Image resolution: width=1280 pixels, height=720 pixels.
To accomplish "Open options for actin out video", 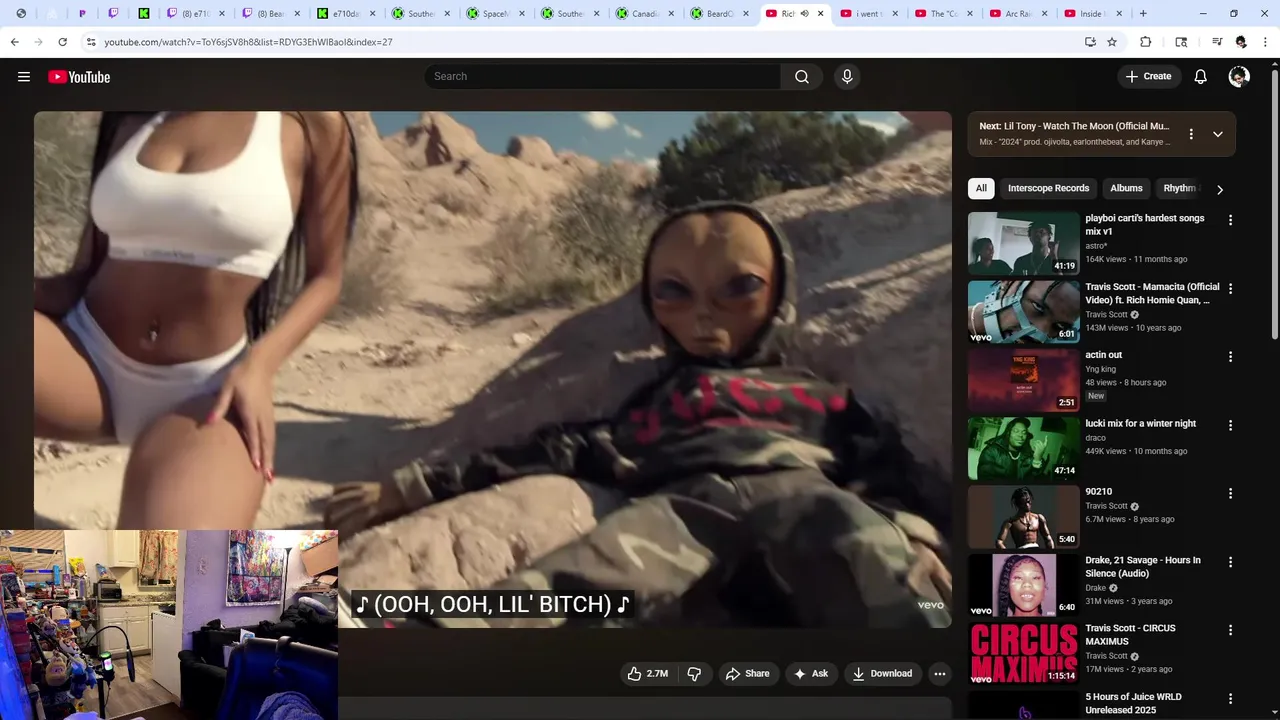I will pos(1230,356).
